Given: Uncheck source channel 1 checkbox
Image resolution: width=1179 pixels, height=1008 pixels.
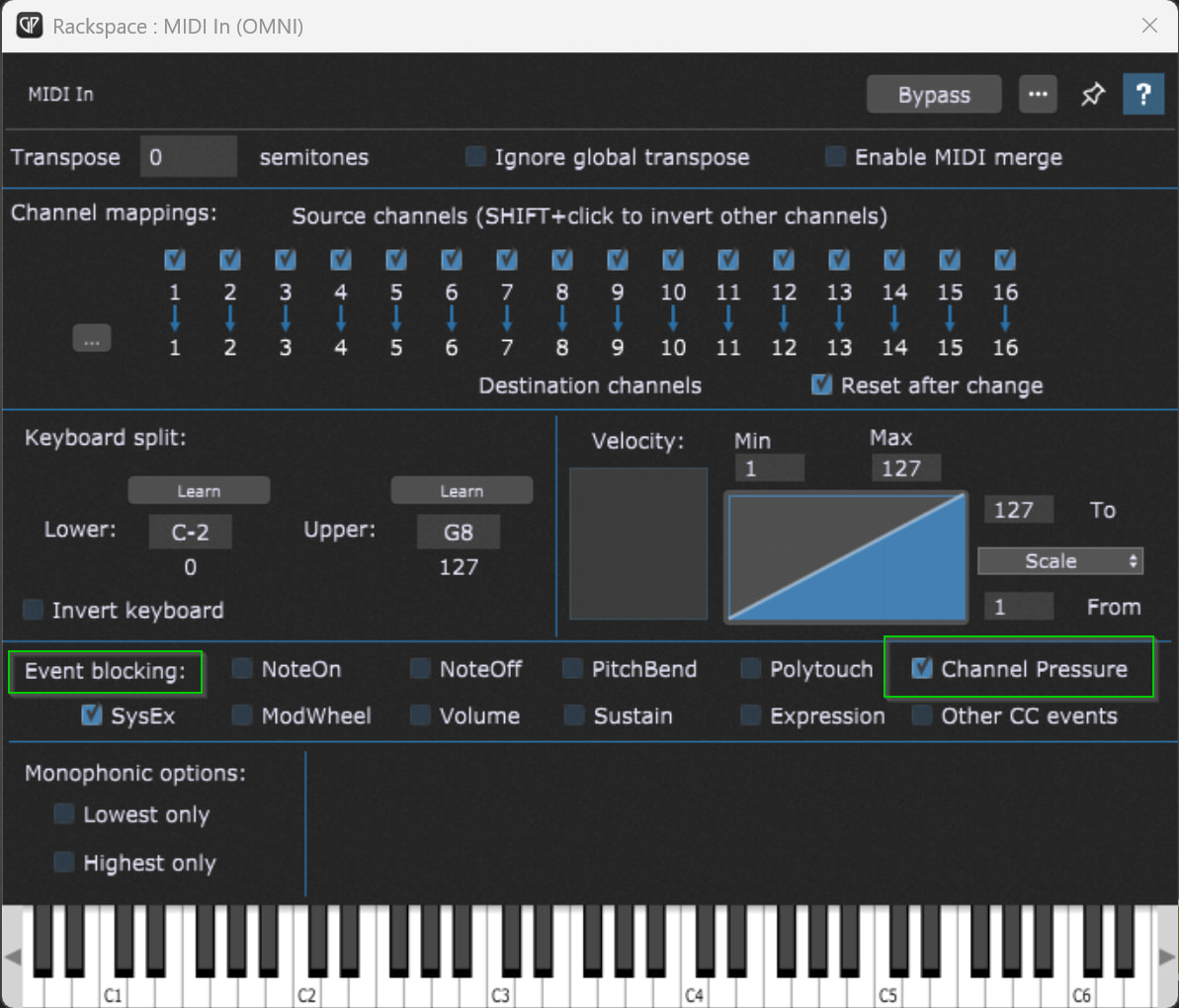Looking at the screenshot, I should pos(175,259).
